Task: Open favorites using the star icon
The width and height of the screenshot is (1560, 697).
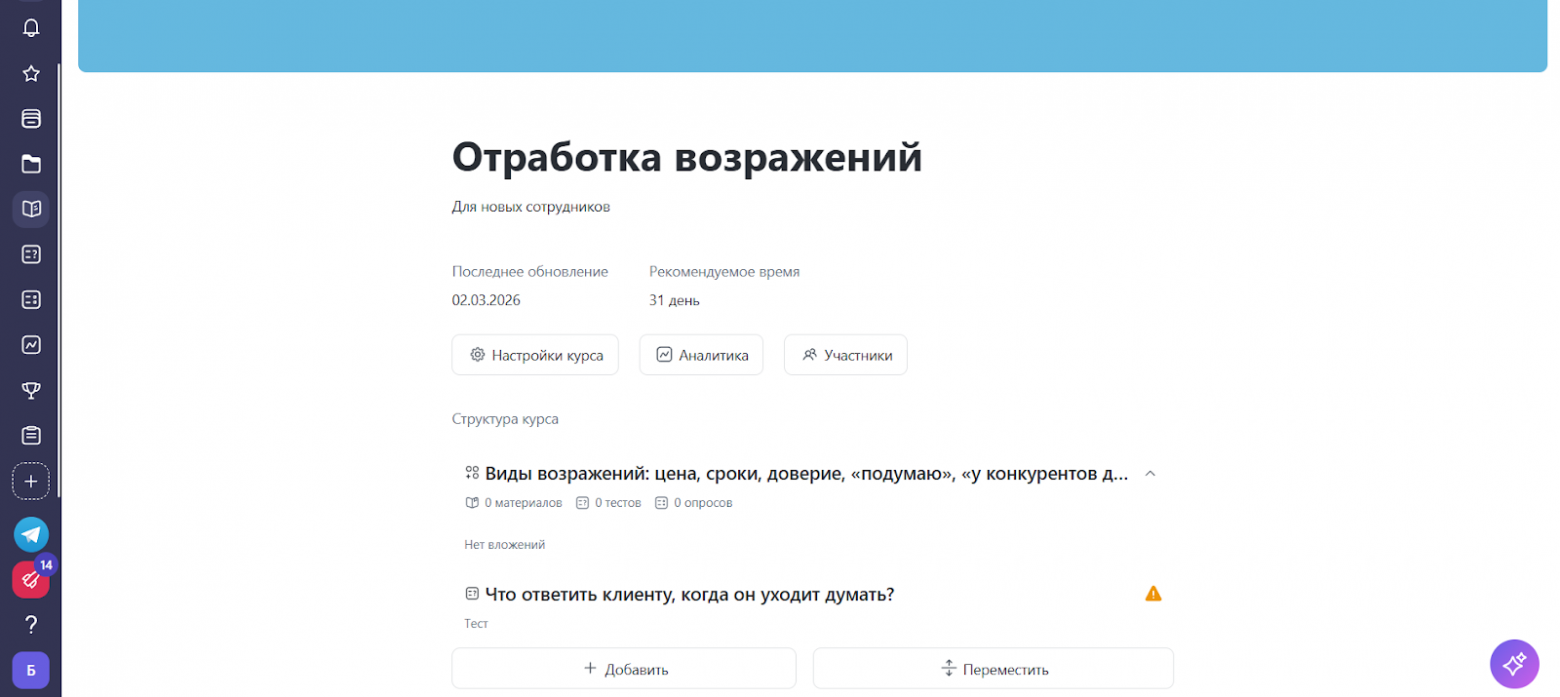Action: click(30, 72)
